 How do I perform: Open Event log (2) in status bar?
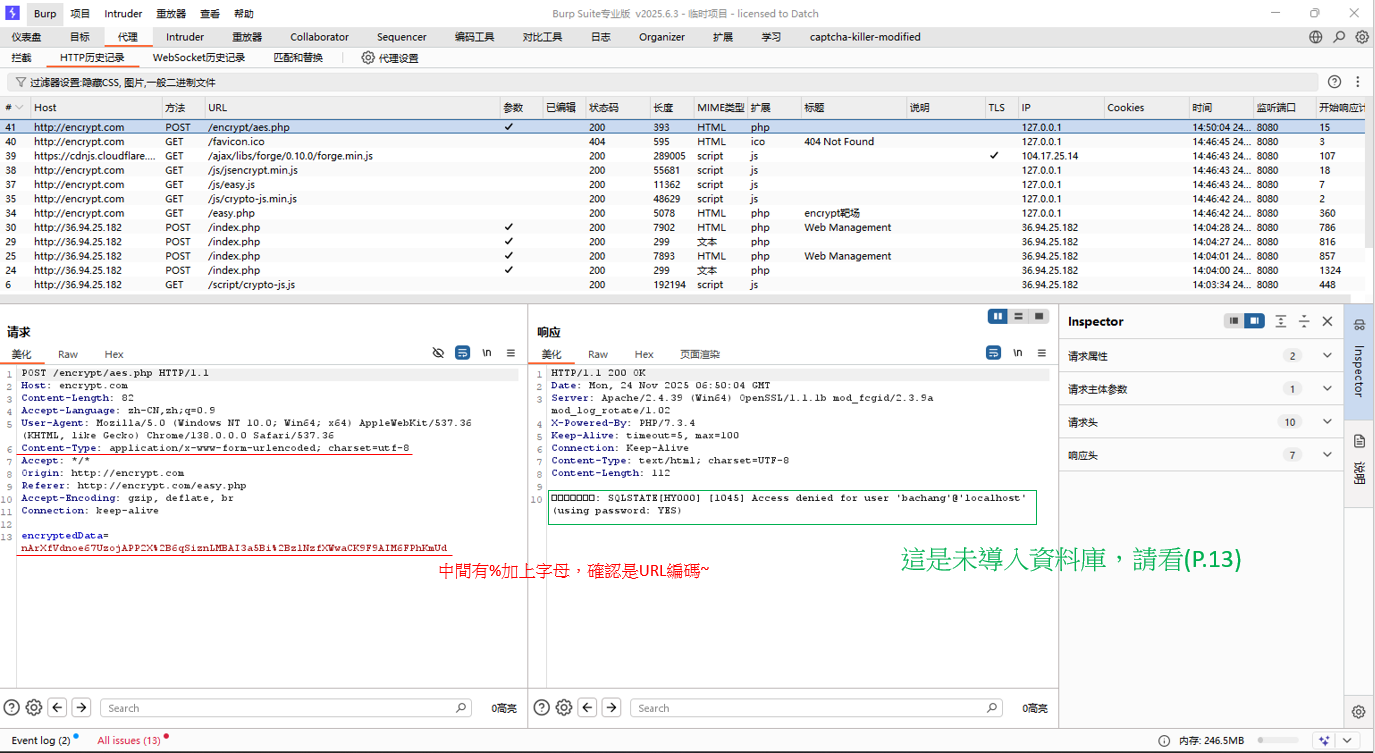pos(41,740)
